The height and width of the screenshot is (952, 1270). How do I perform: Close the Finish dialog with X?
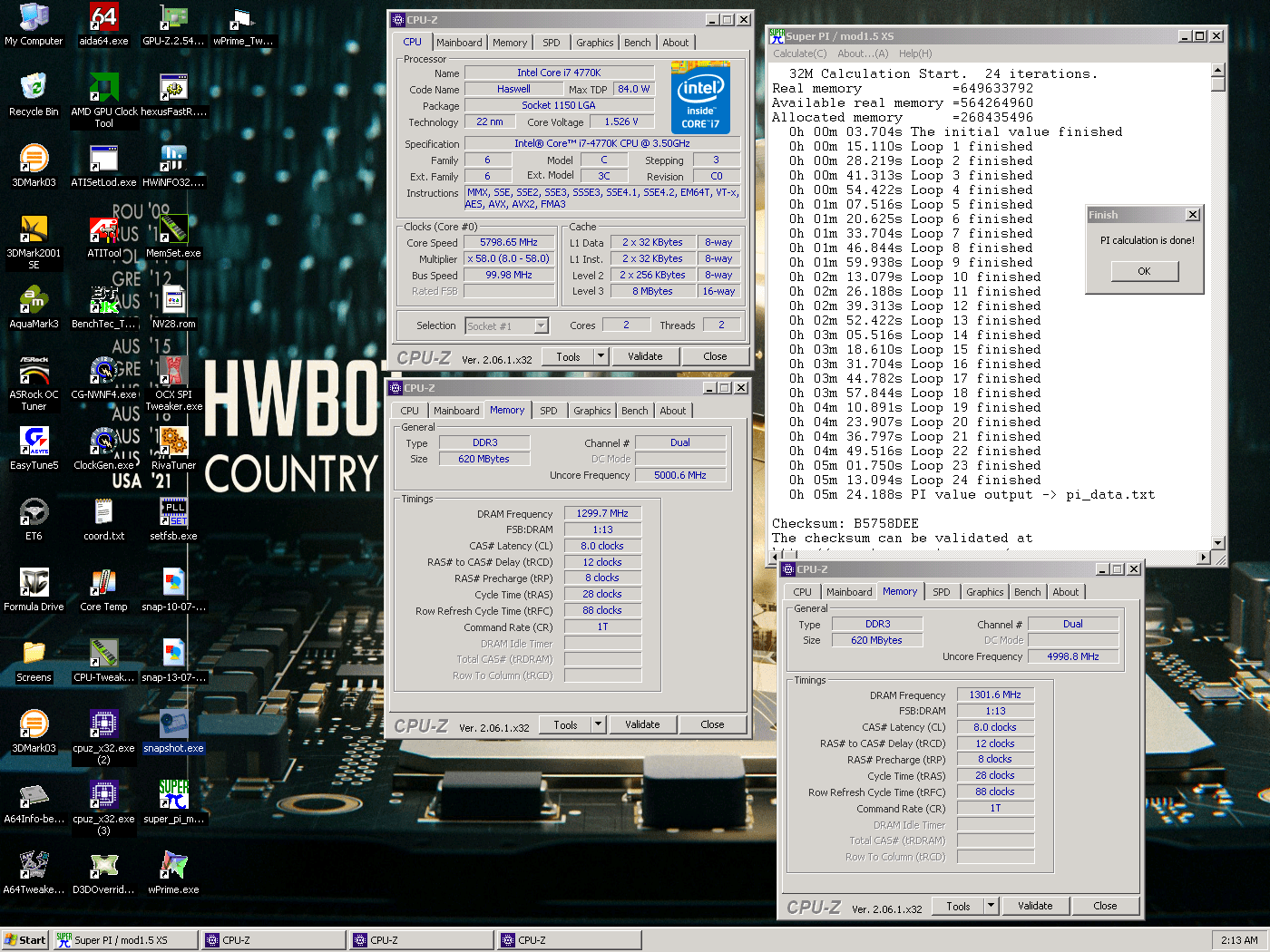tap(1192, 215)
